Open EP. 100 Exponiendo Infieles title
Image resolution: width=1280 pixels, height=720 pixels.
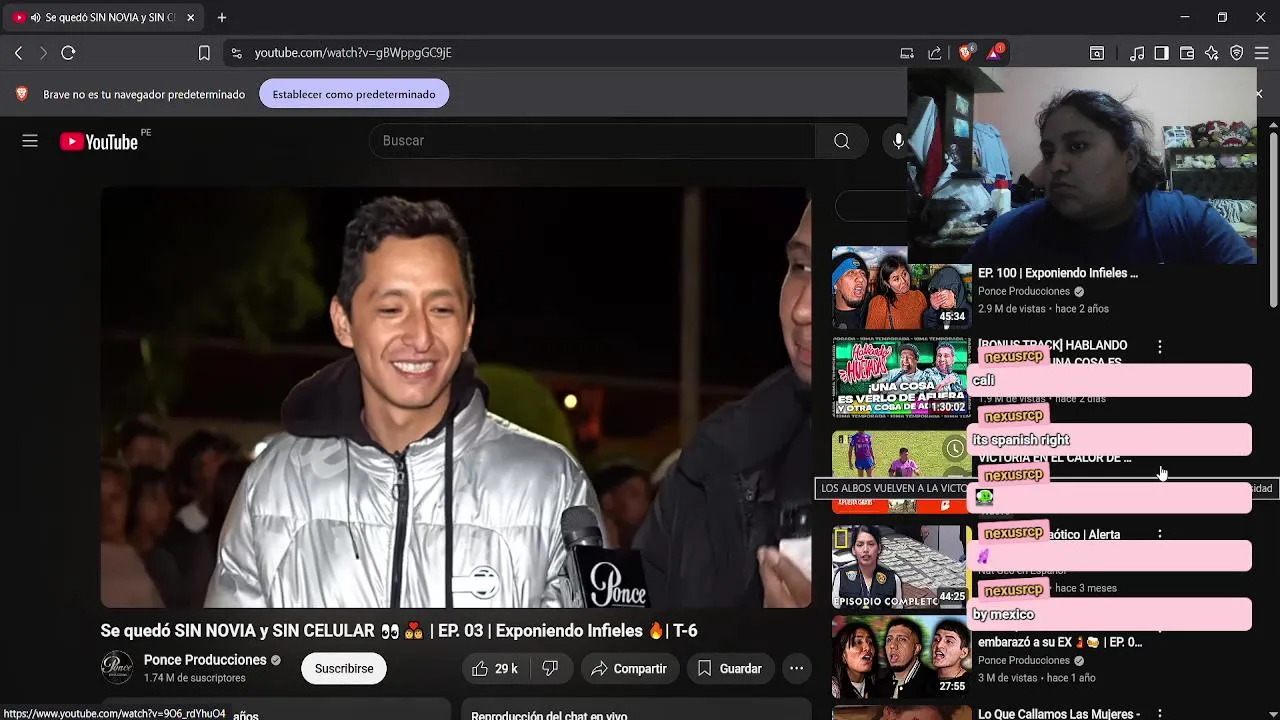(1058, 273)
